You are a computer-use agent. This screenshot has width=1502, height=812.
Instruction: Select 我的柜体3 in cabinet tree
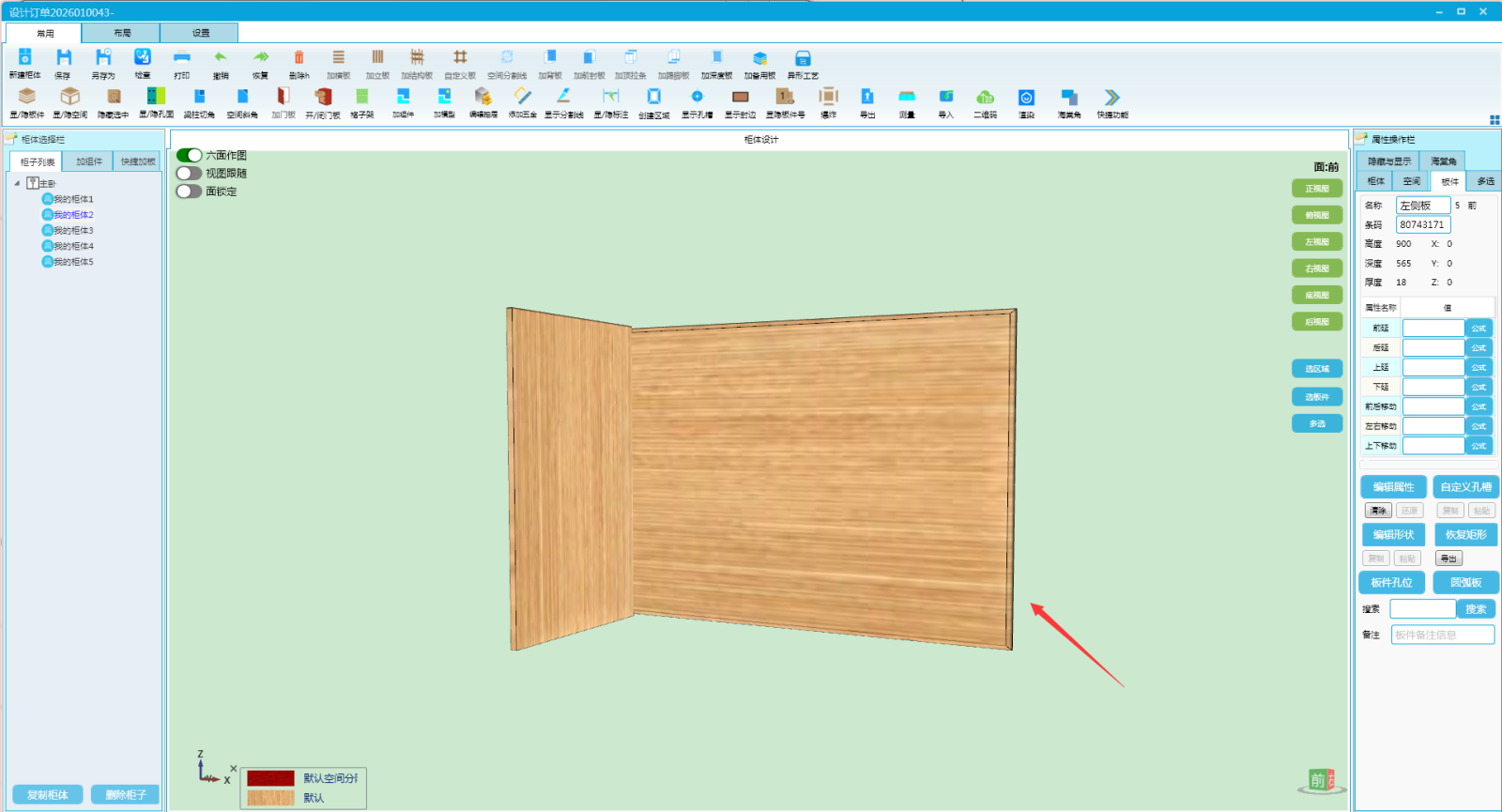(73, 231)
